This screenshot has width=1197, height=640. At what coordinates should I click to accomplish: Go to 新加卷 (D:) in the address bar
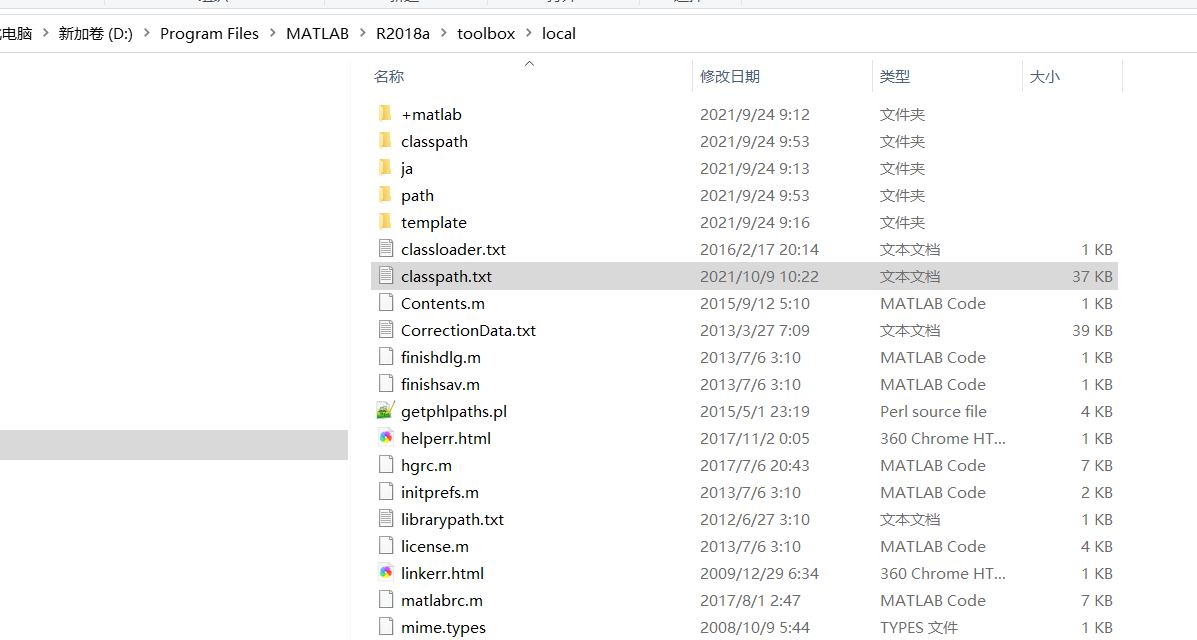click(x=95, y=33)
